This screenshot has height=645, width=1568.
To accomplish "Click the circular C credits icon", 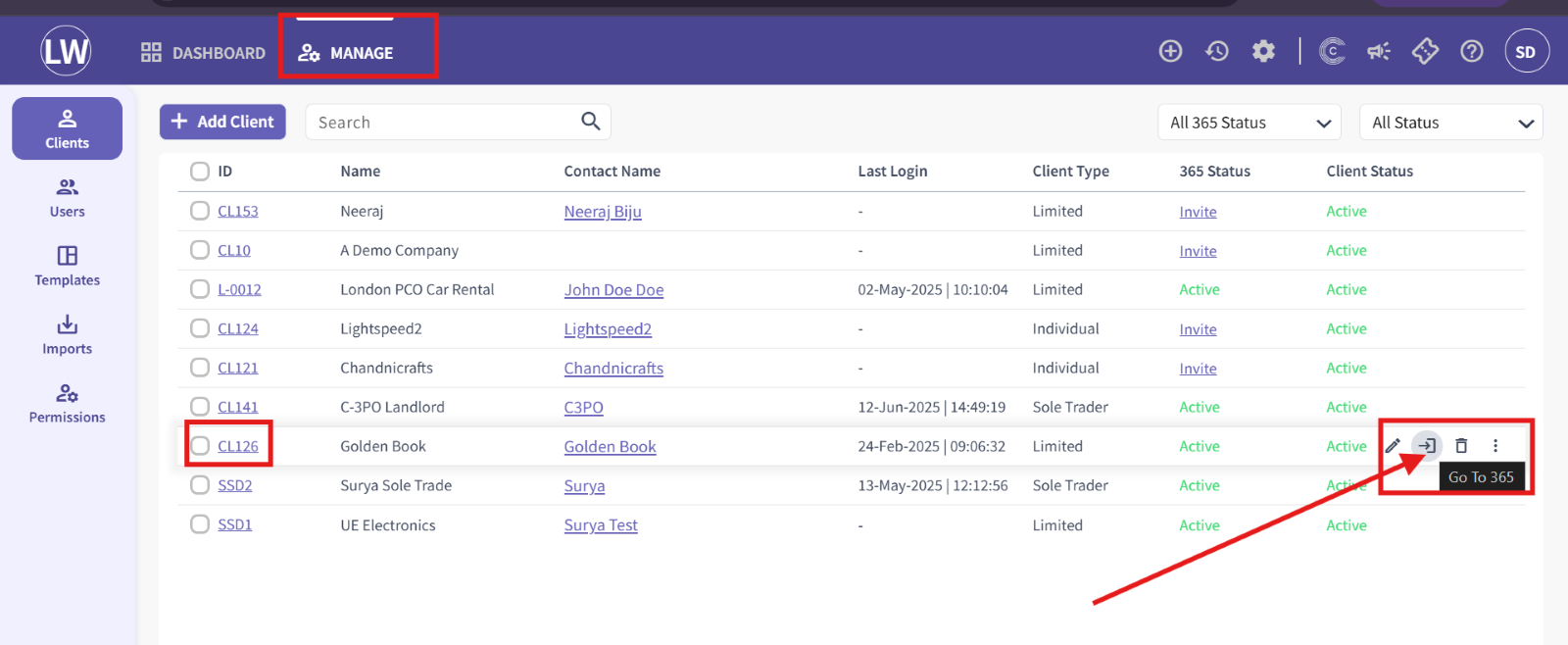I will [1332, 51].
